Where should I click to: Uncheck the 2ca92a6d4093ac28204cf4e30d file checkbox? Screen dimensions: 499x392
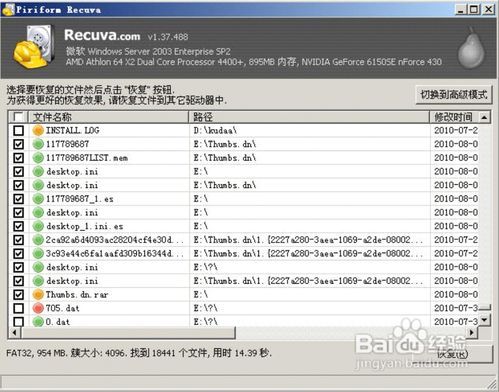[19, 240]
